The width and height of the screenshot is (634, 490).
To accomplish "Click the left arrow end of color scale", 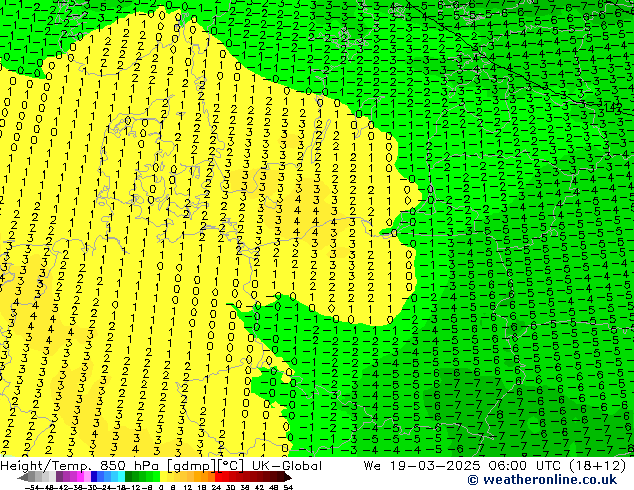I will (23, 477).
